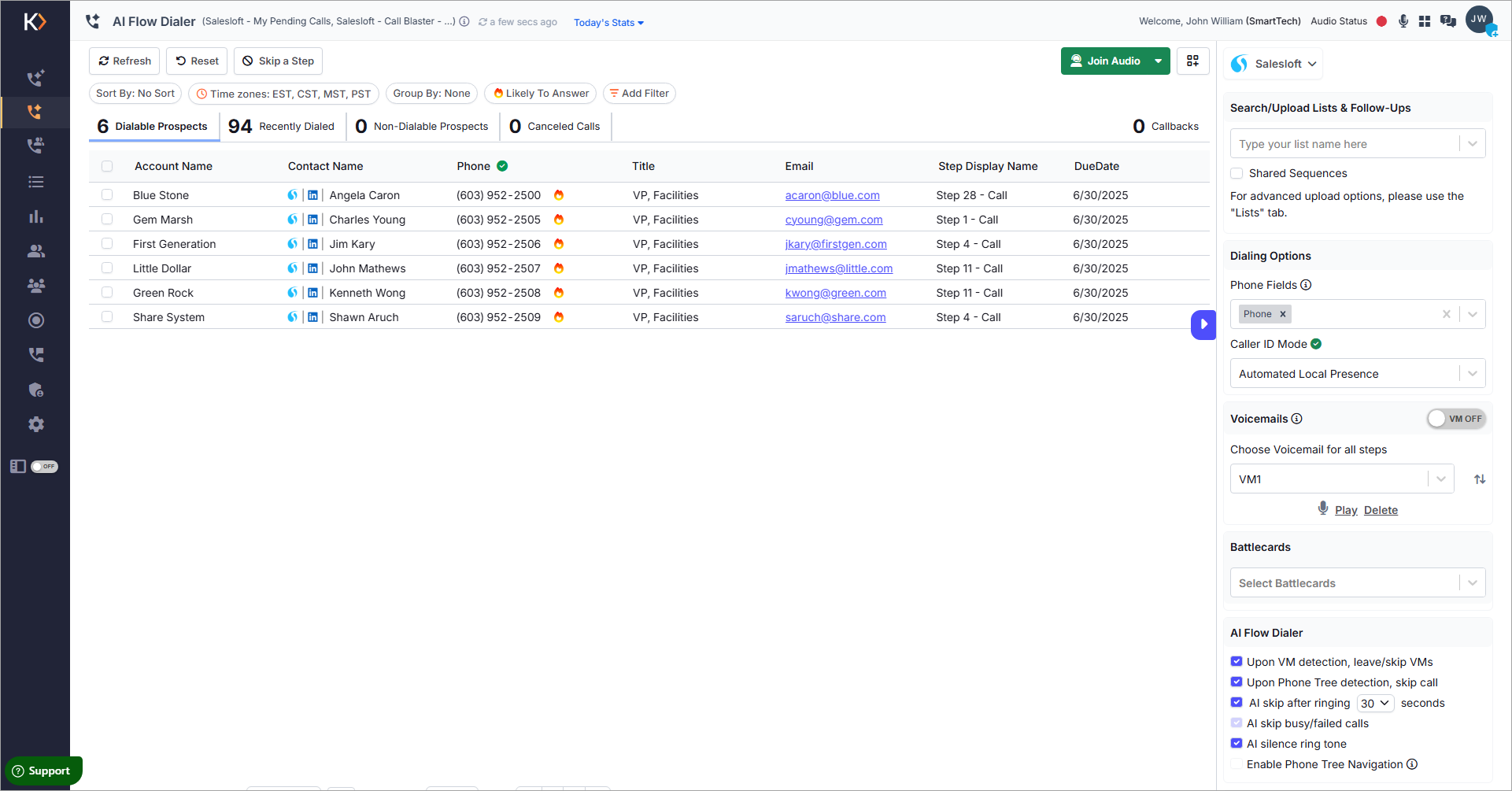Image resolution: width=1512 pixels, height=791 pixels.
Task: Click the Join Audio button
Action: pos(1105,61)
